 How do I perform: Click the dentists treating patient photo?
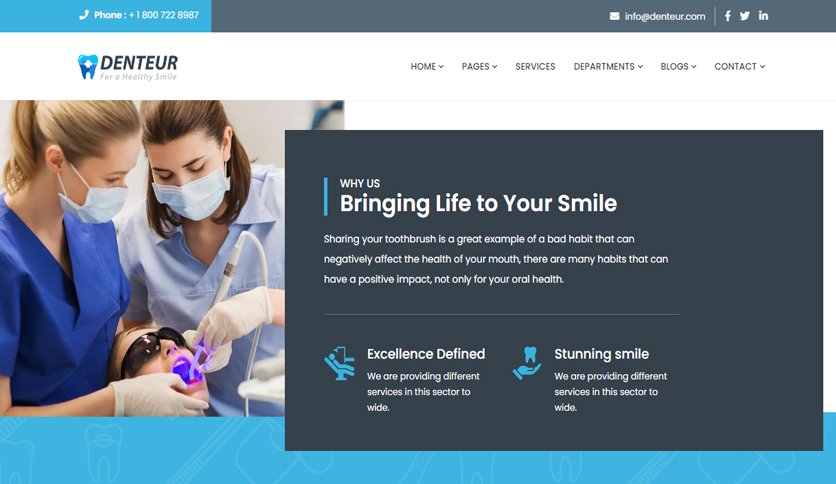tap(142, 258)
